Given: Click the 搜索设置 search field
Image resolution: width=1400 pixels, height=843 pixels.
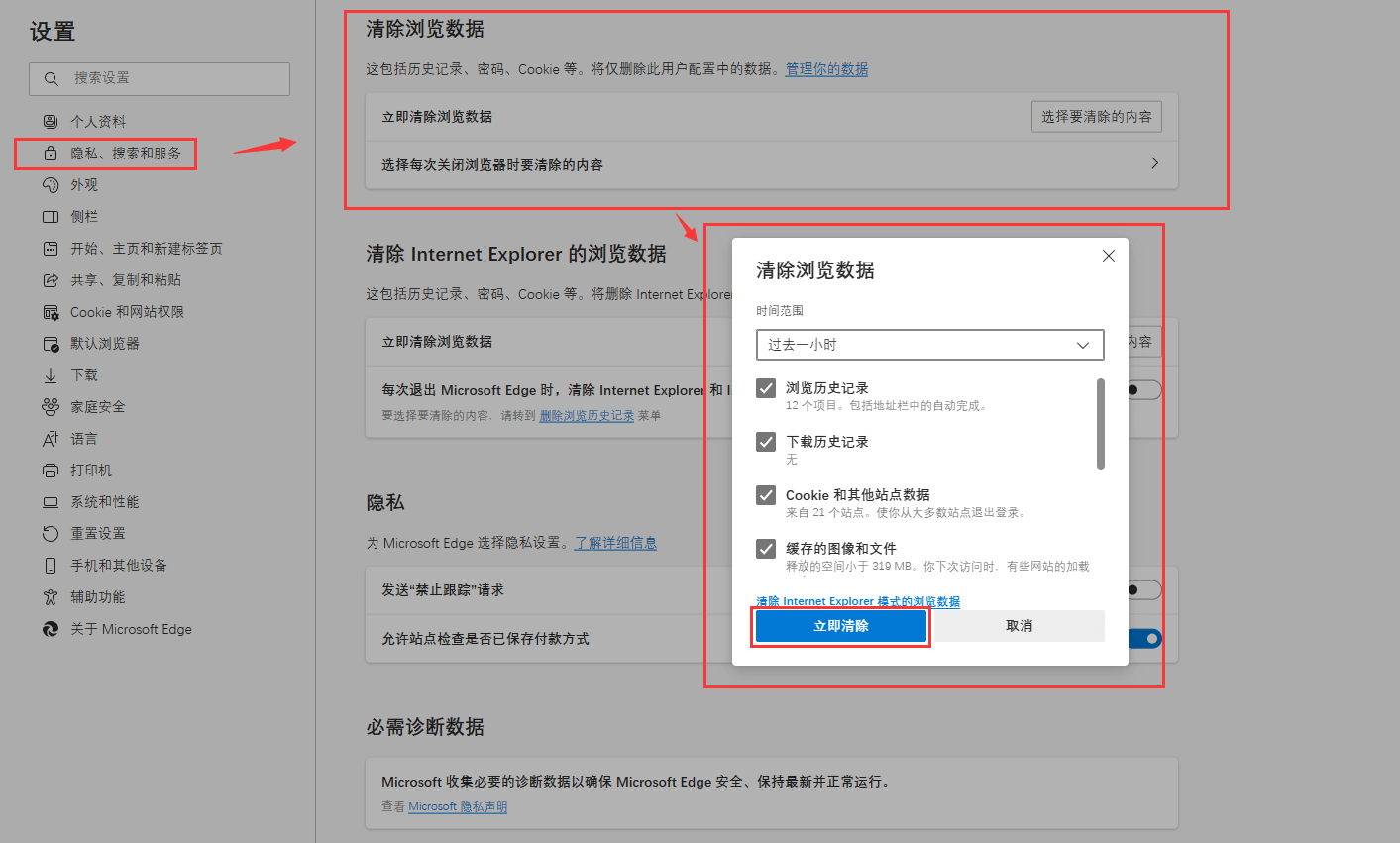Looking at the screenshot, I should (x=159, y=78).
